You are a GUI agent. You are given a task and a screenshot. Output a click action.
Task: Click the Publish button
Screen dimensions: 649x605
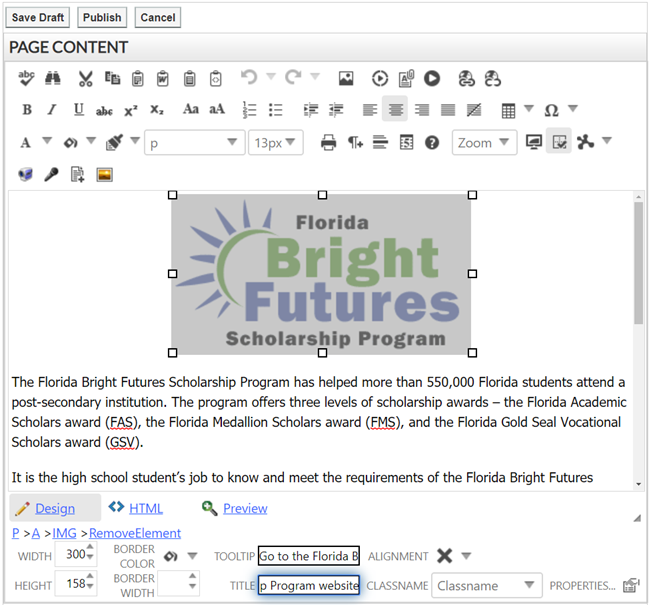[102, 17]
